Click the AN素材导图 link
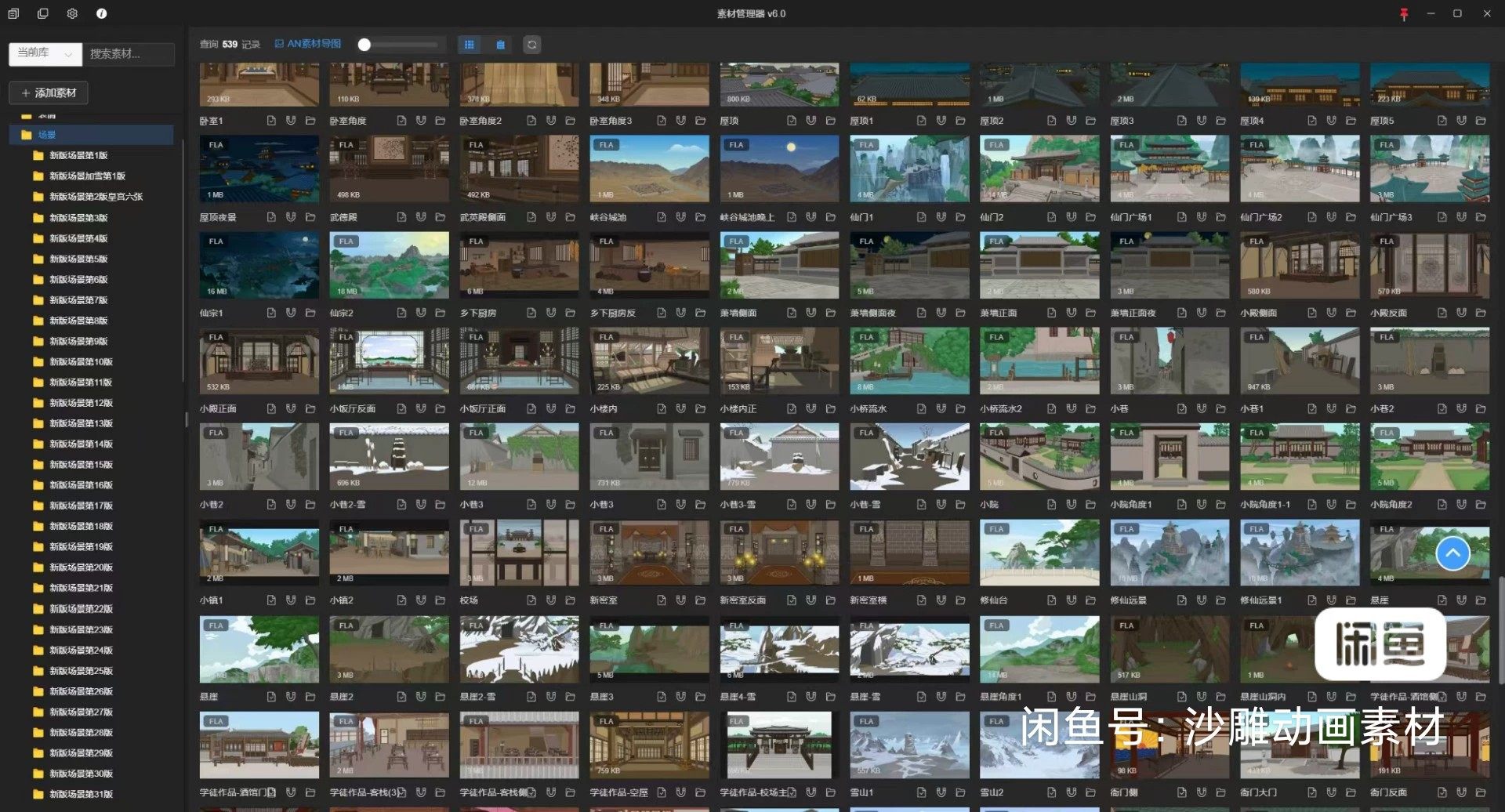 308,44
